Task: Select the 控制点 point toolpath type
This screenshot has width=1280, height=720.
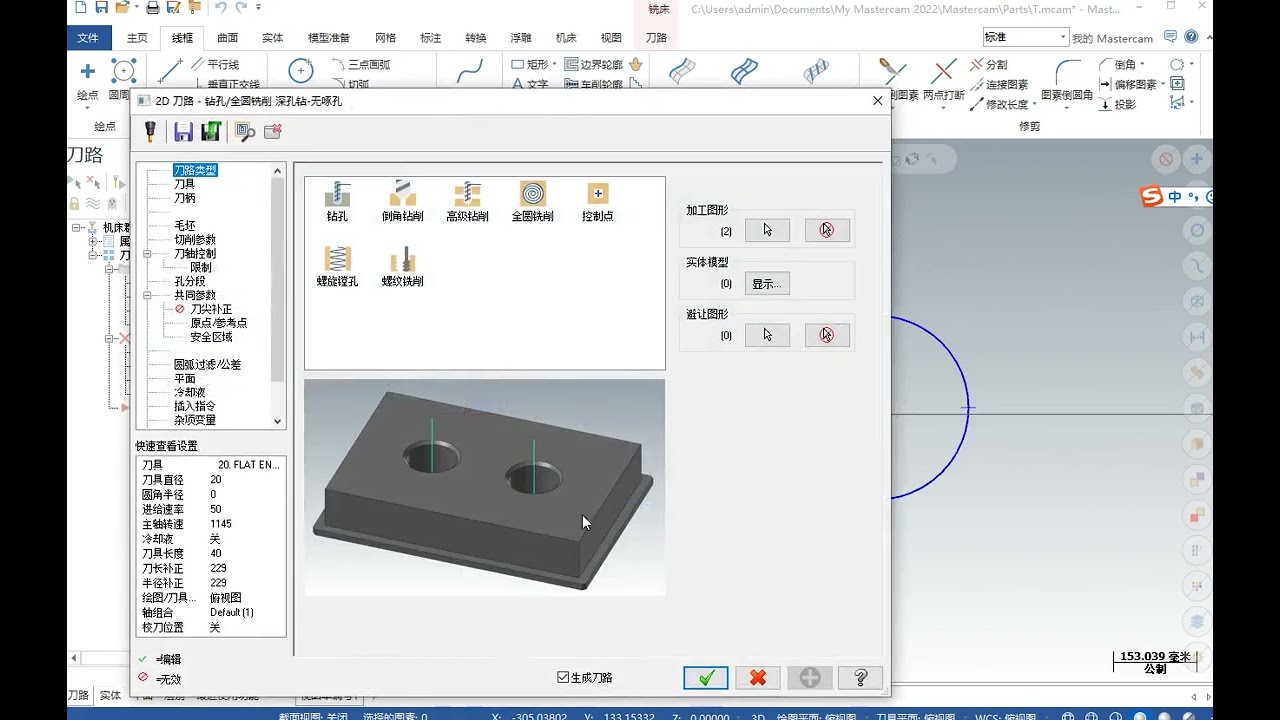Action: tap(597, 201)
